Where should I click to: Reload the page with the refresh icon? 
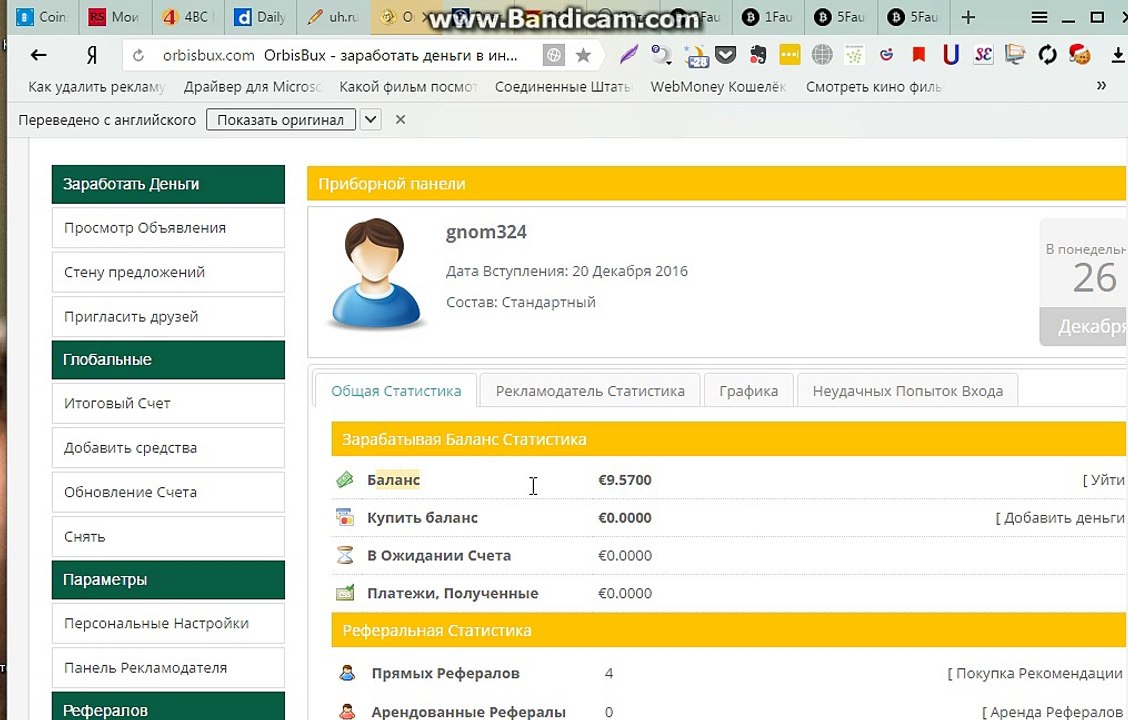[138, 56]
